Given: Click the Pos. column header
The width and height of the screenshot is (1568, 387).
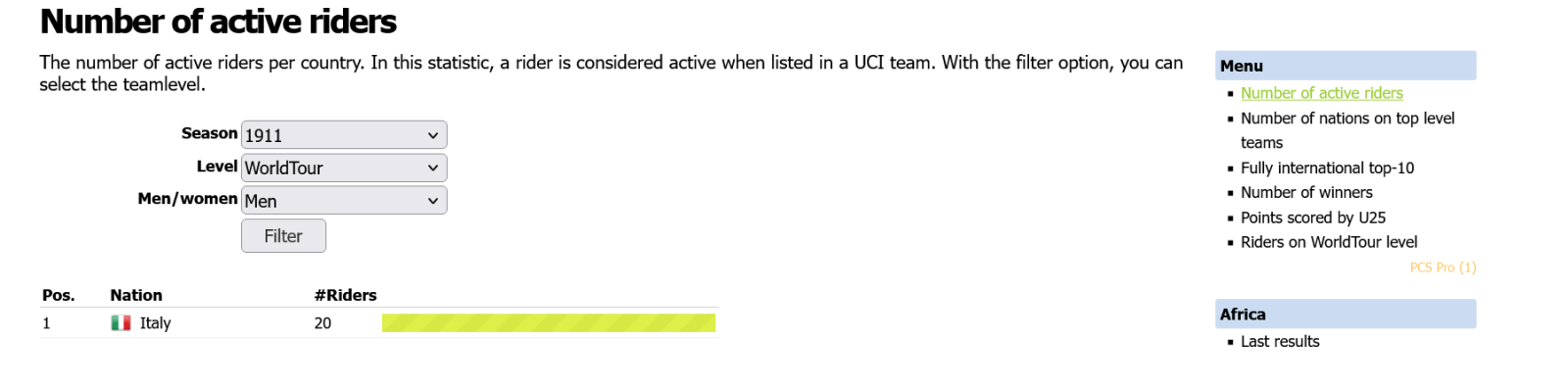Looking at the screenshot, I should 58,295.
